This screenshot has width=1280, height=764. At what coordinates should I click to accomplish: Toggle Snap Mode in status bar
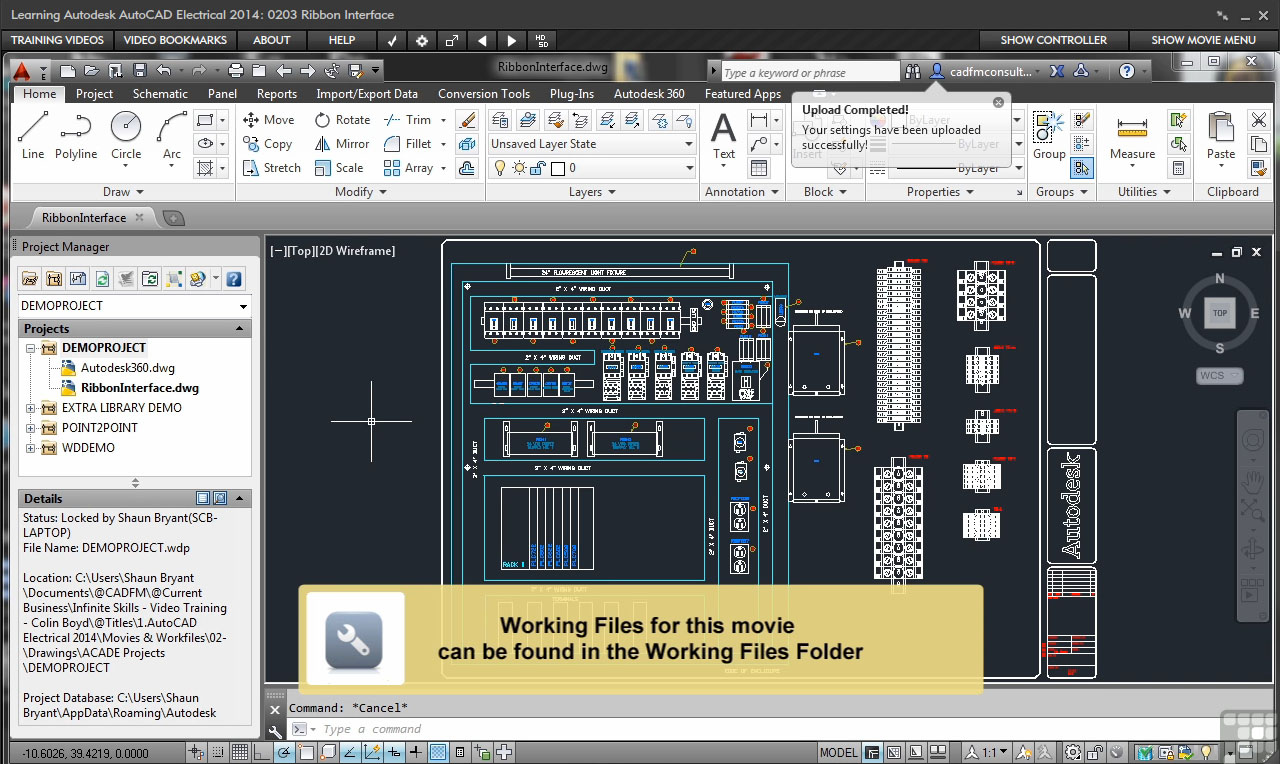point(218,752)
